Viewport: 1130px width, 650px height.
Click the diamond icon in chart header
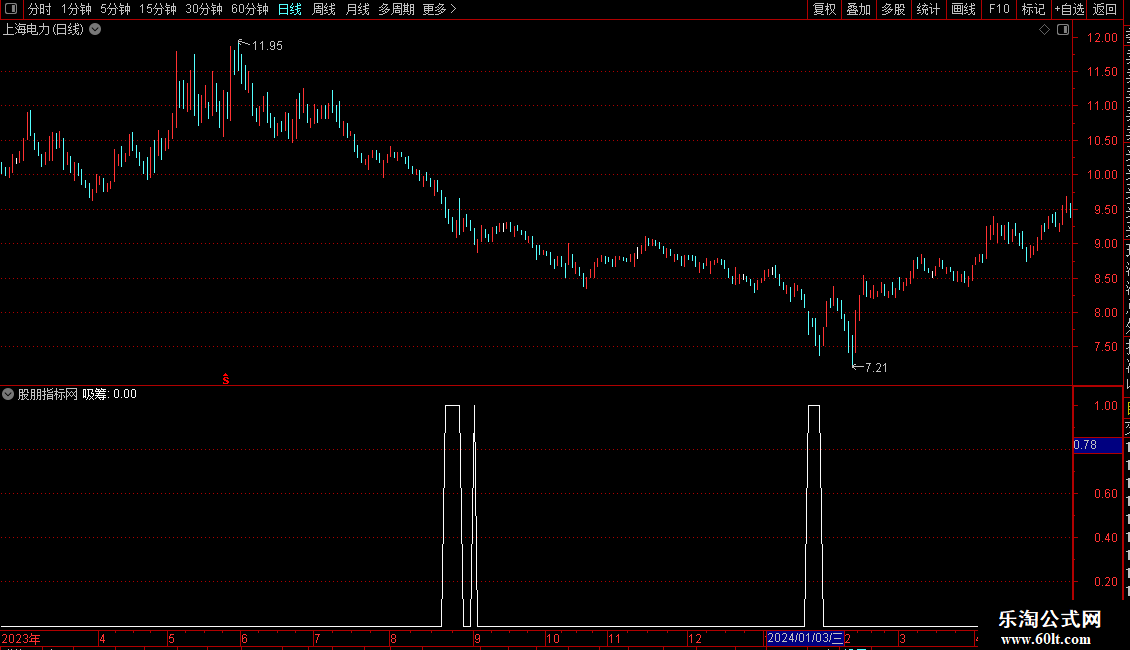coord(1044,30)
